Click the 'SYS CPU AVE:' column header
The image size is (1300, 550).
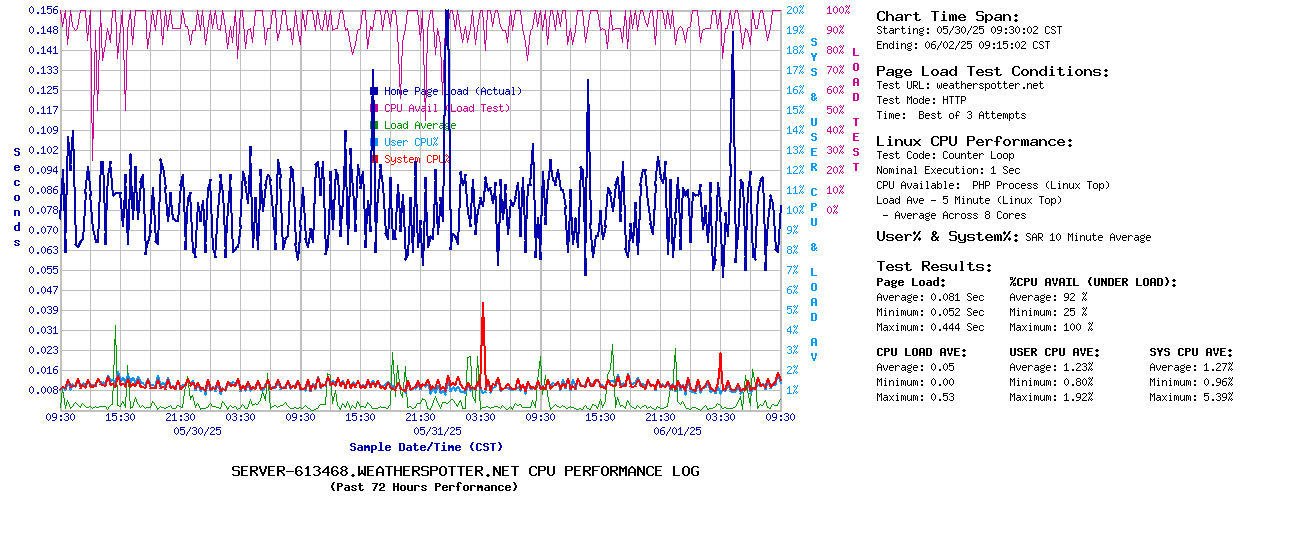click(1191, 352)
